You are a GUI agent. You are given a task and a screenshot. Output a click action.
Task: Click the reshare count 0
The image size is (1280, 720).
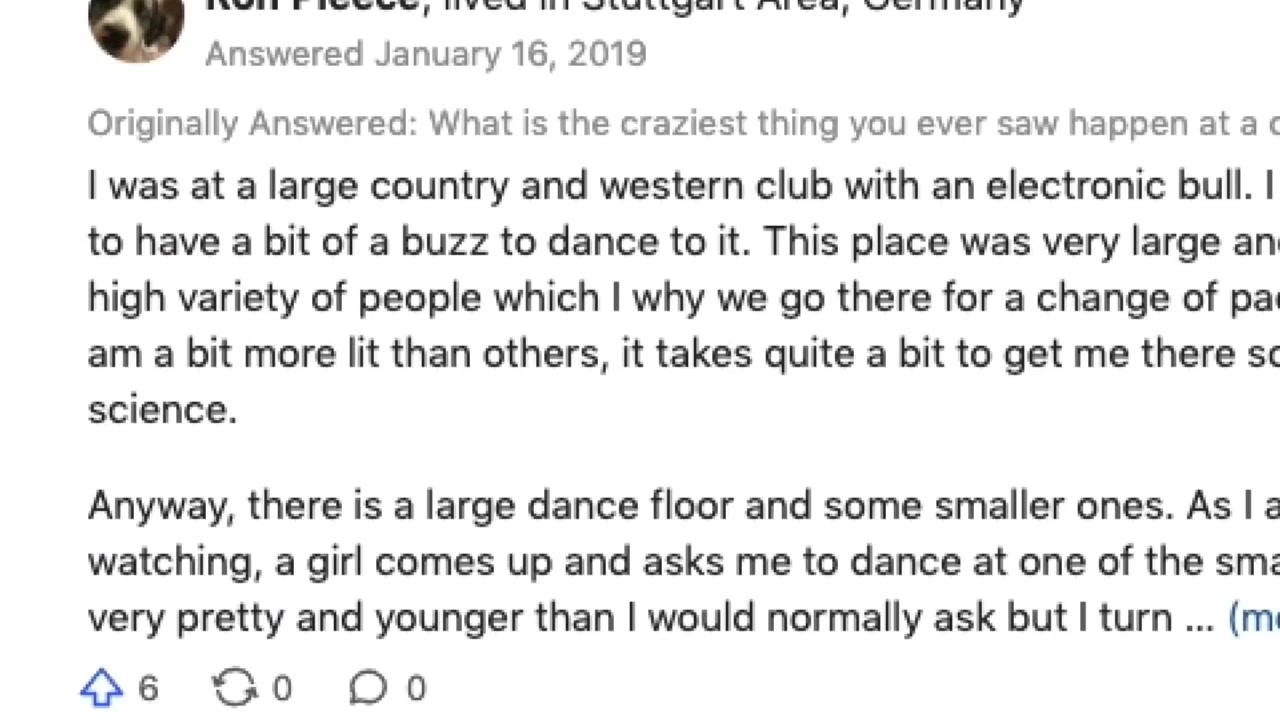point(282,688)
